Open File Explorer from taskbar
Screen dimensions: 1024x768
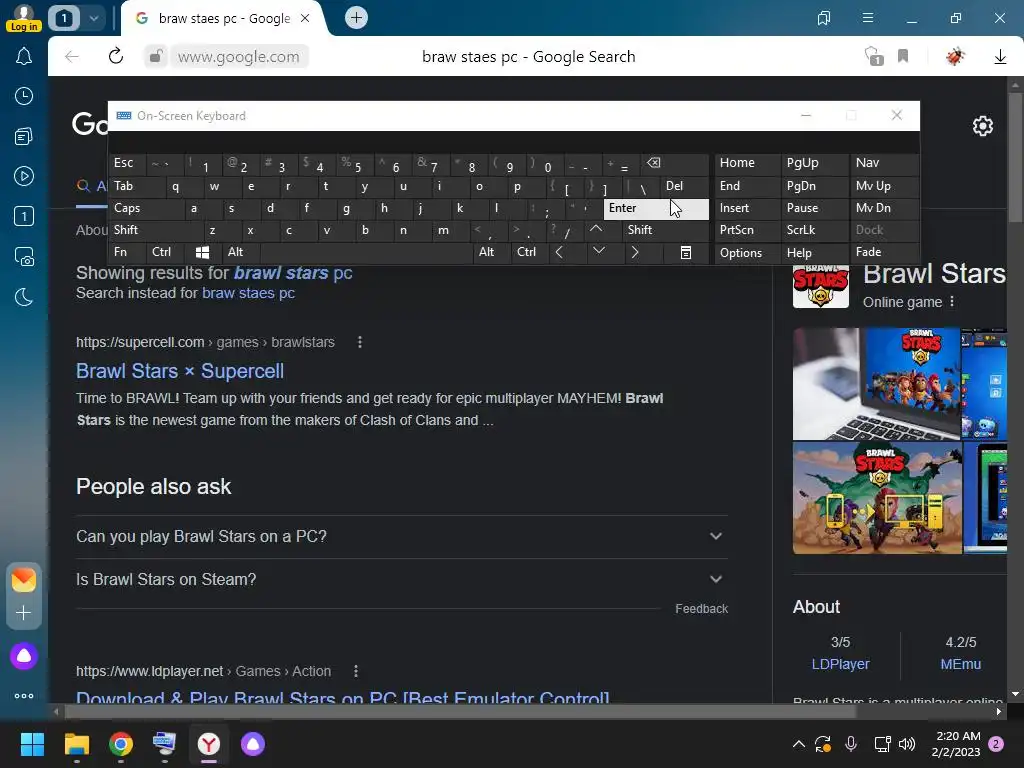pos(76,744)
